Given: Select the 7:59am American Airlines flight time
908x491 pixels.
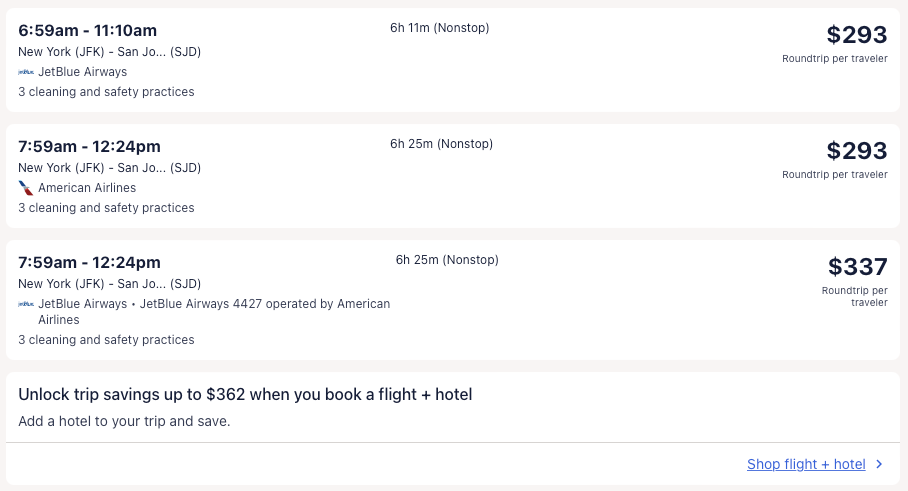Looking at the screenshot, I should pyautogui.click(x=90, y=146).
